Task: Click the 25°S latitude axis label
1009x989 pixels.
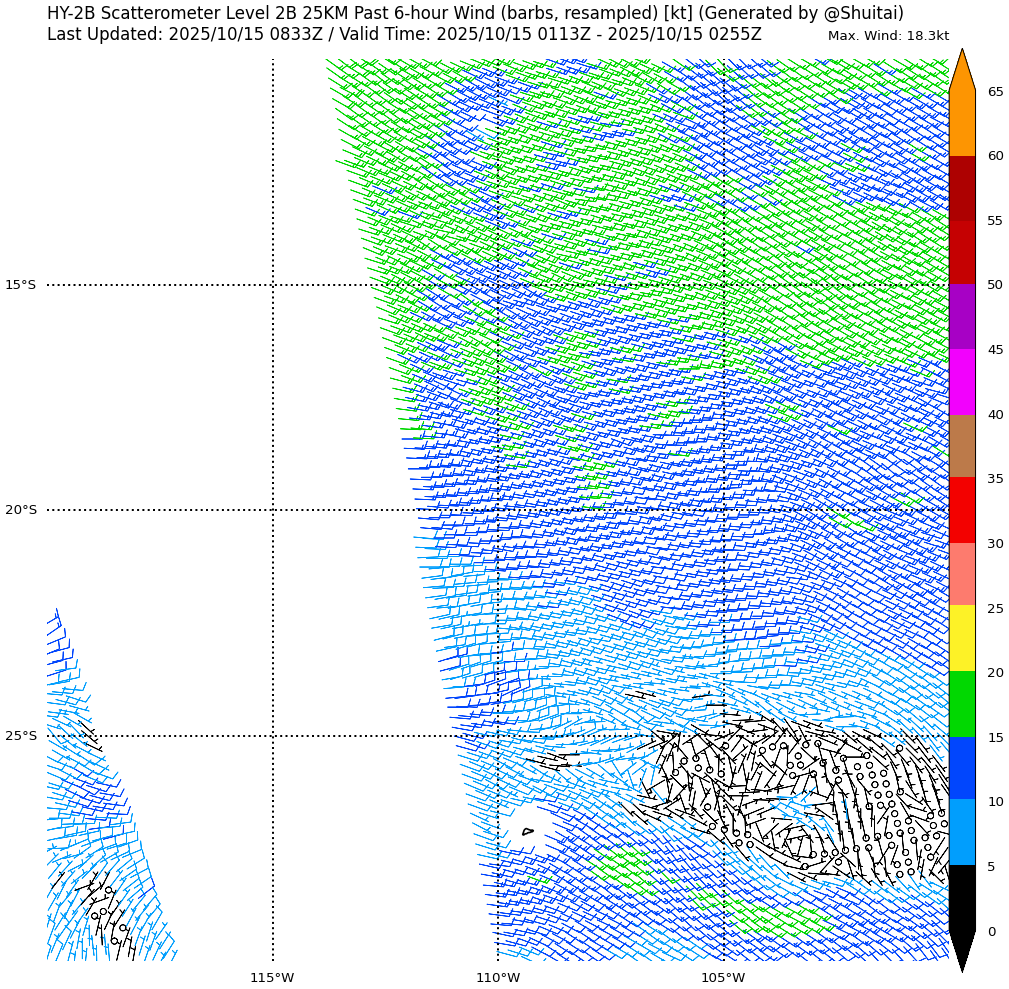Action: click(x=20, y=736)
